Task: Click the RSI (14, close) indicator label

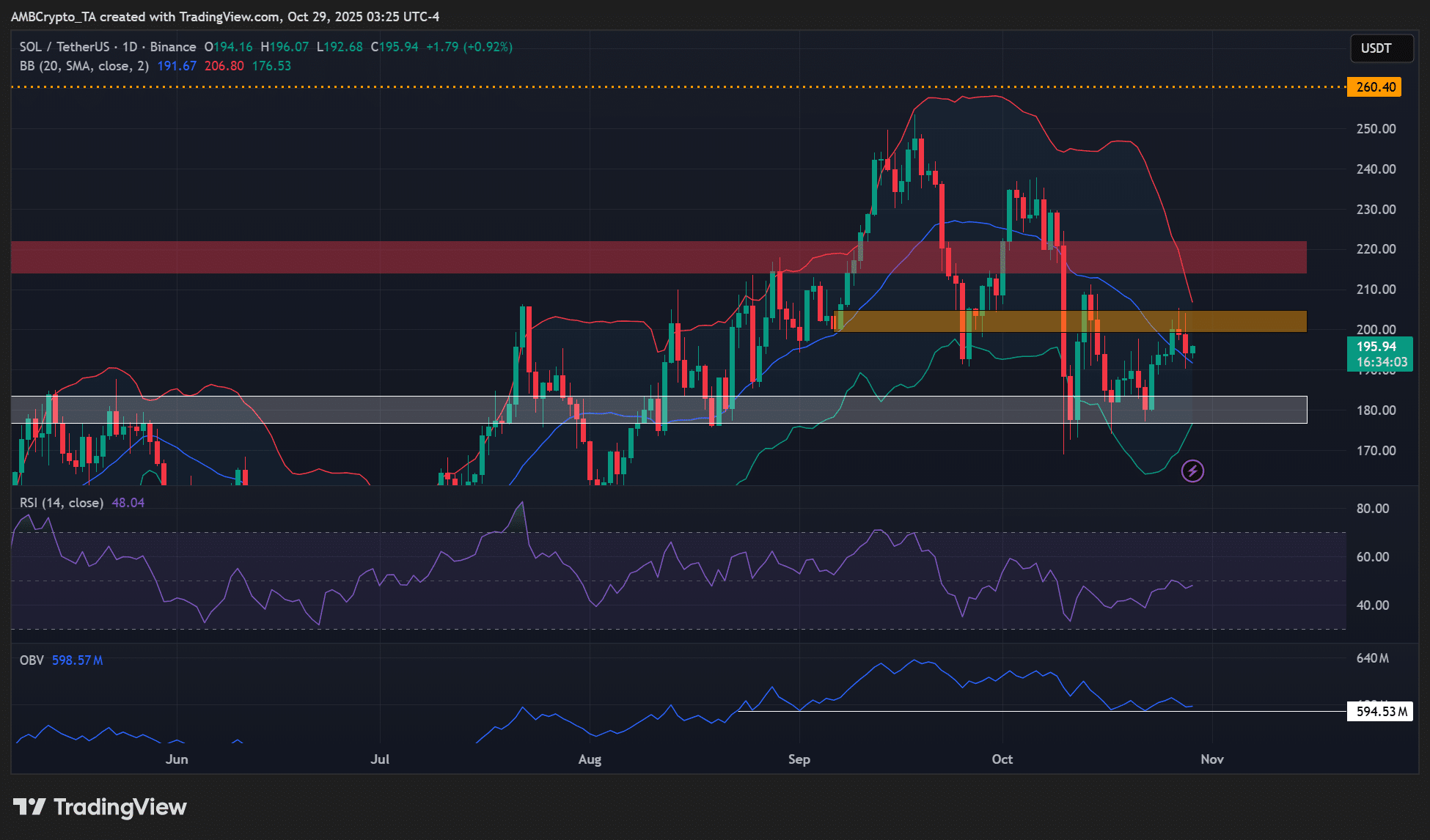Action: 61,503
